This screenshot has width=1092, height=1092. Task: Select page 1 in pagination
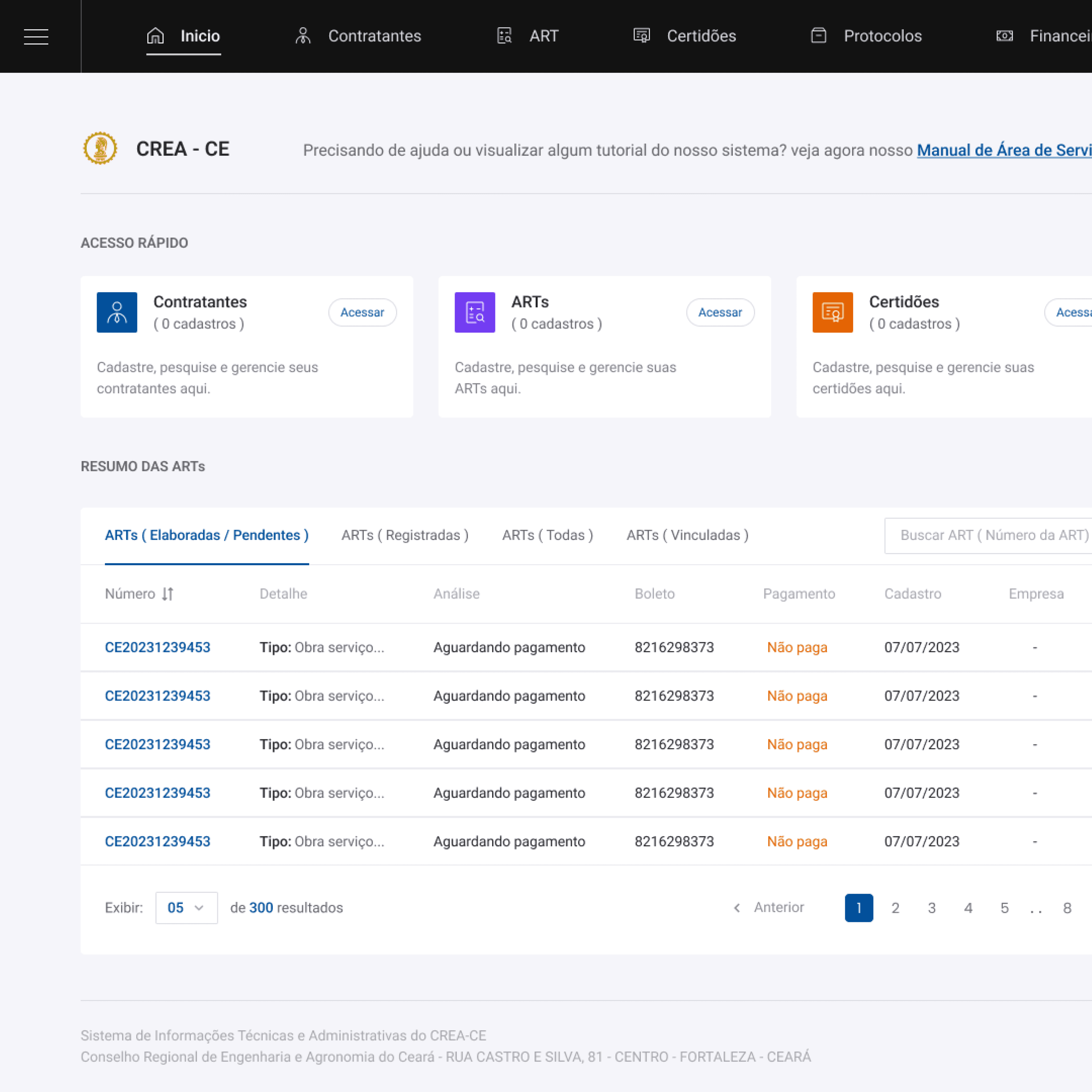[859, 908]
